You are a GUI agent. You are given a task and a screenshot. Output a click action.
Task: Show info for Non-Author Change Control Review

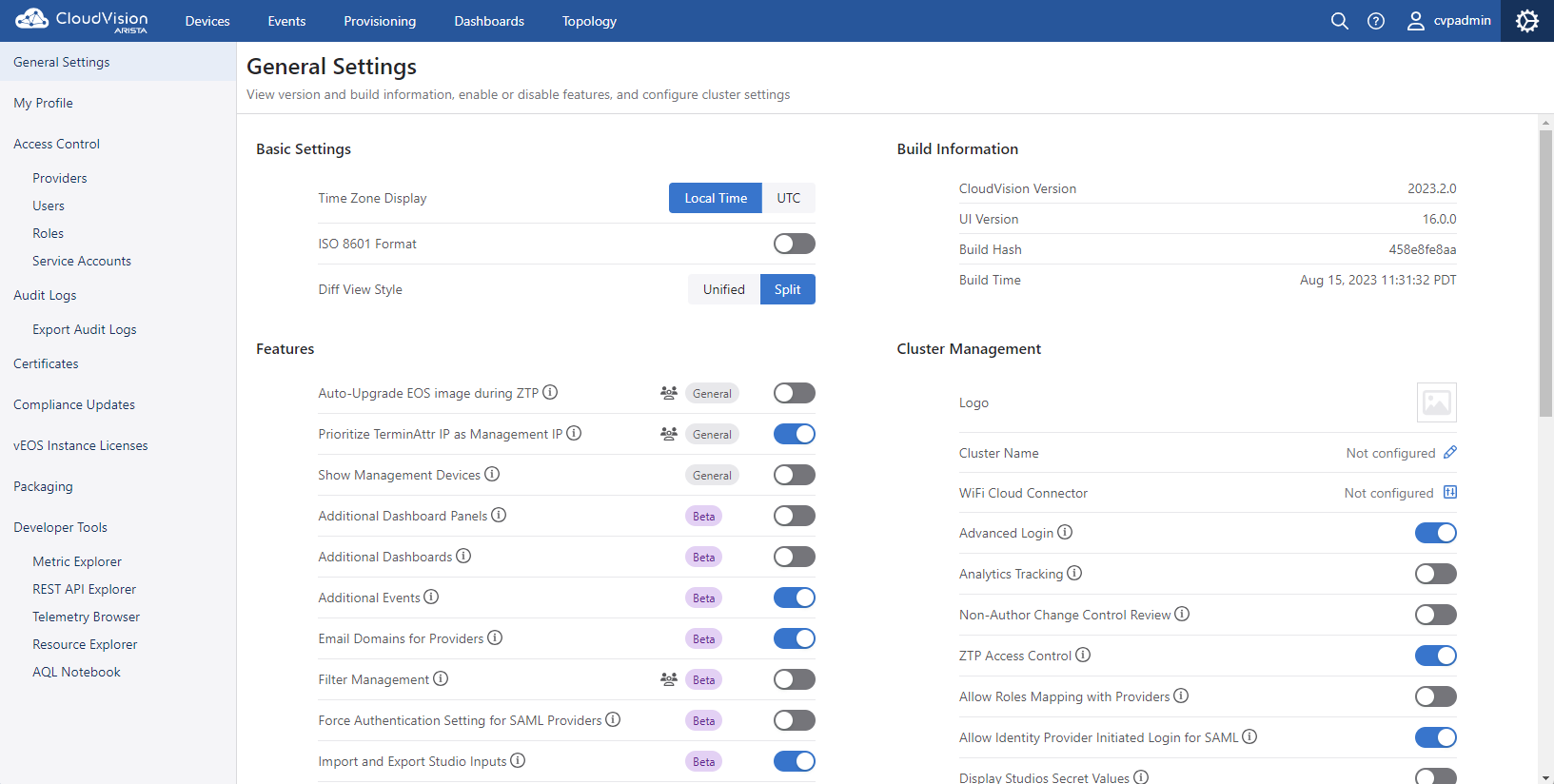click(x=1182, y=614)
